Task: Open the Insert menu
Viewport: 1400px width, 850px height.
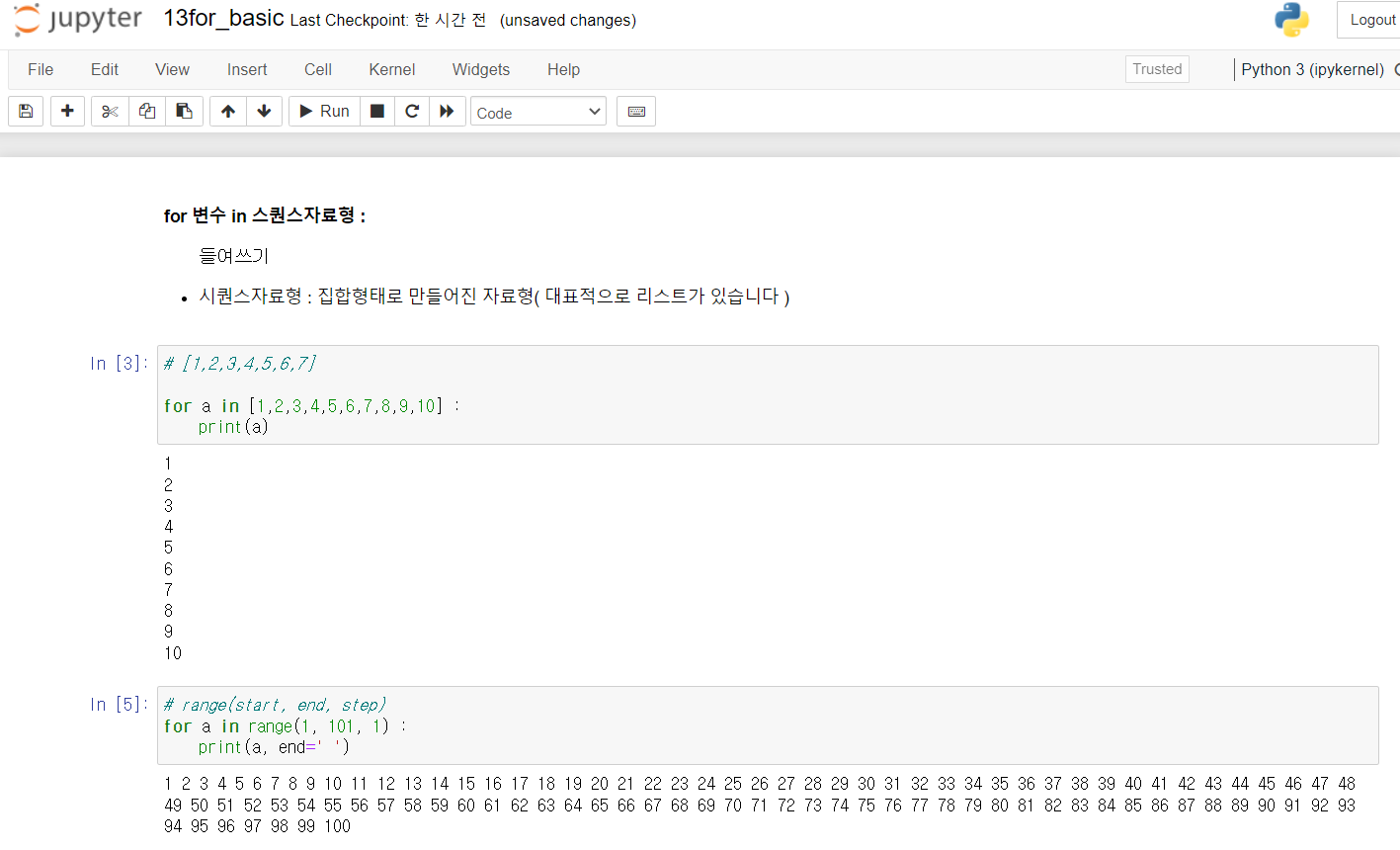Action: 246,69
